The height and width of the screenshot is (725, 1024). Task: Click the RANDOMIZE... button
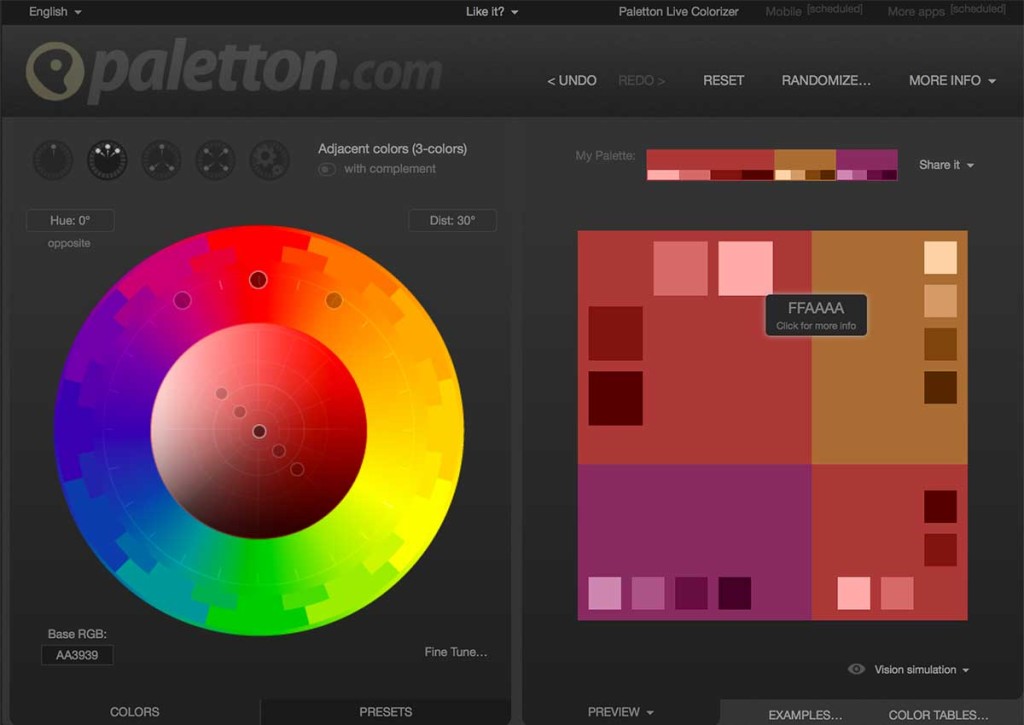825,80
